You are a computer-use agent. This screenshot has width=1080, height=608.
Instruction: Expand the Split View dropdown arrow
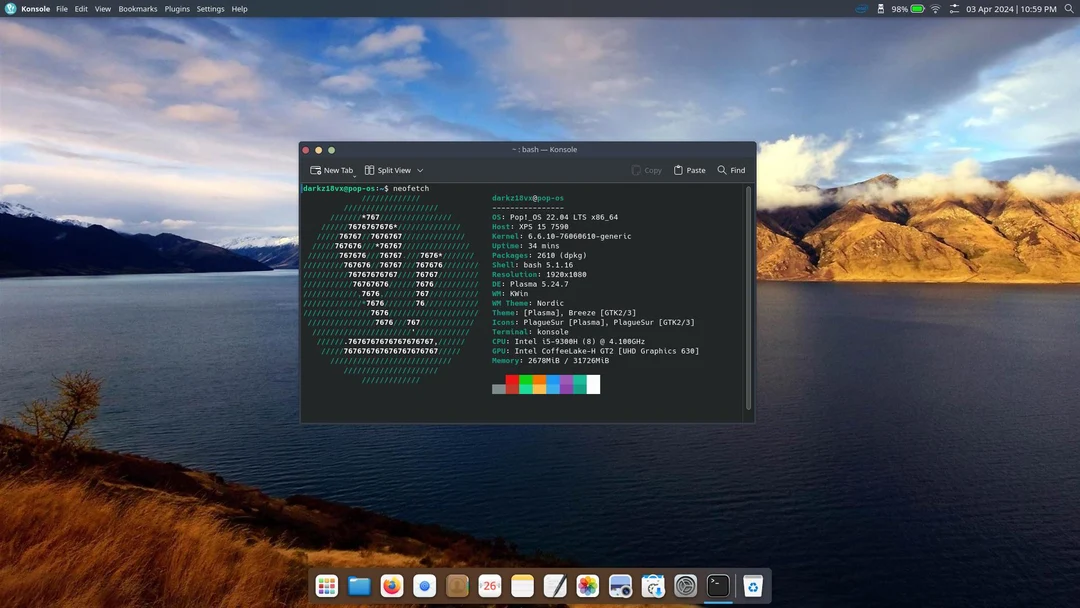click(419, 170)
